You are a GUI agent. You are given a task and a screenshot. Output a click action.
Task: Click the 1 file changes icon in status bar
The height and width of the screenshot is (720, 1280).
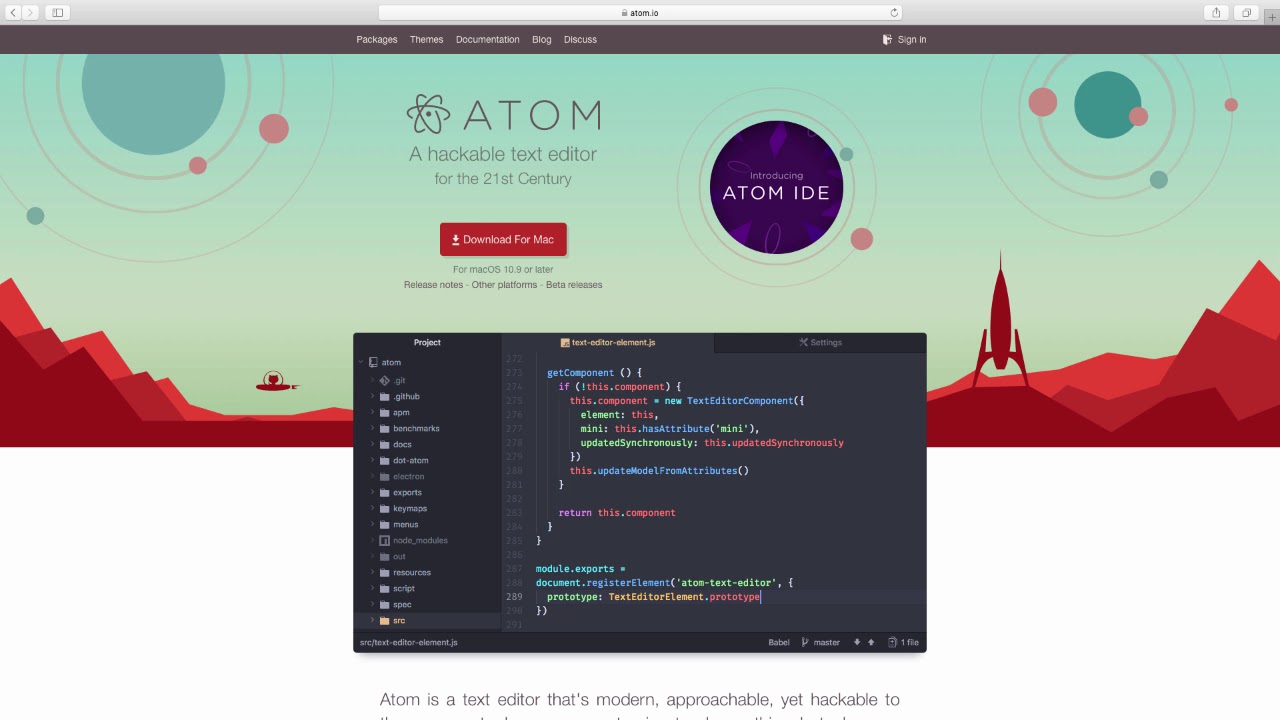click(x=894, y=642)
